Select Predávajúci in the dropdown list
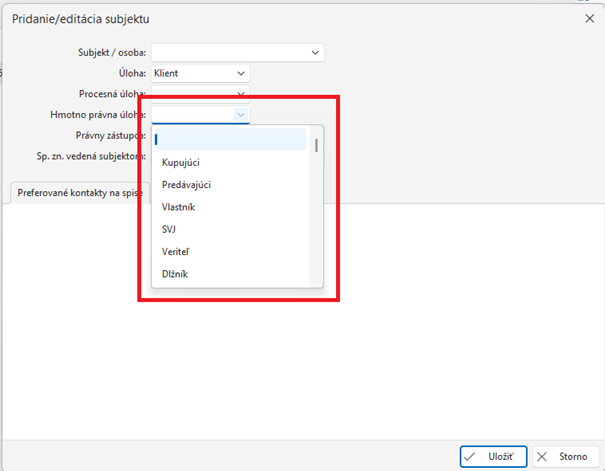Screen dimensions: 605x471 (x=186, y=184)
